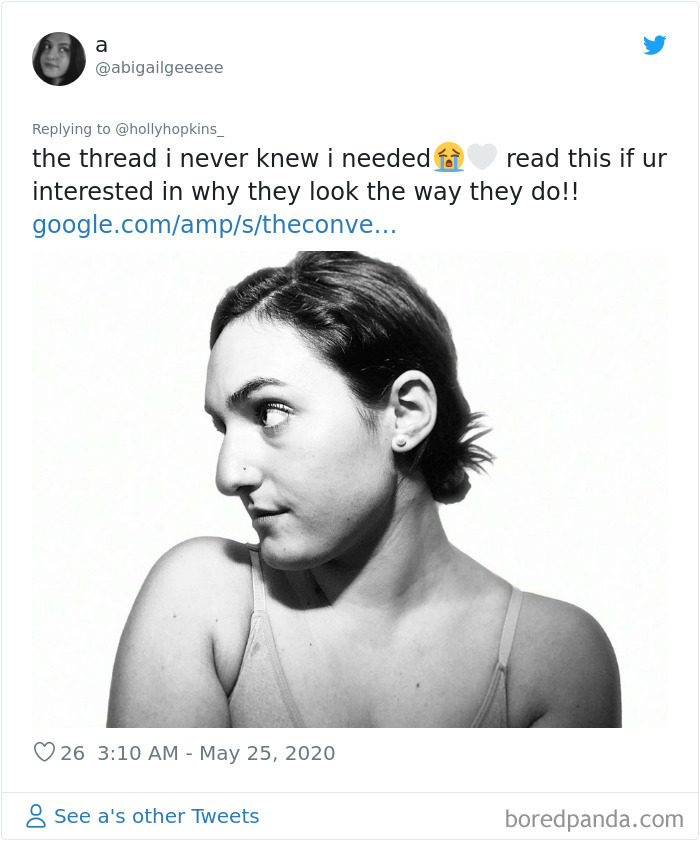Click the blue bird to view on Twitter

(655, 45)
